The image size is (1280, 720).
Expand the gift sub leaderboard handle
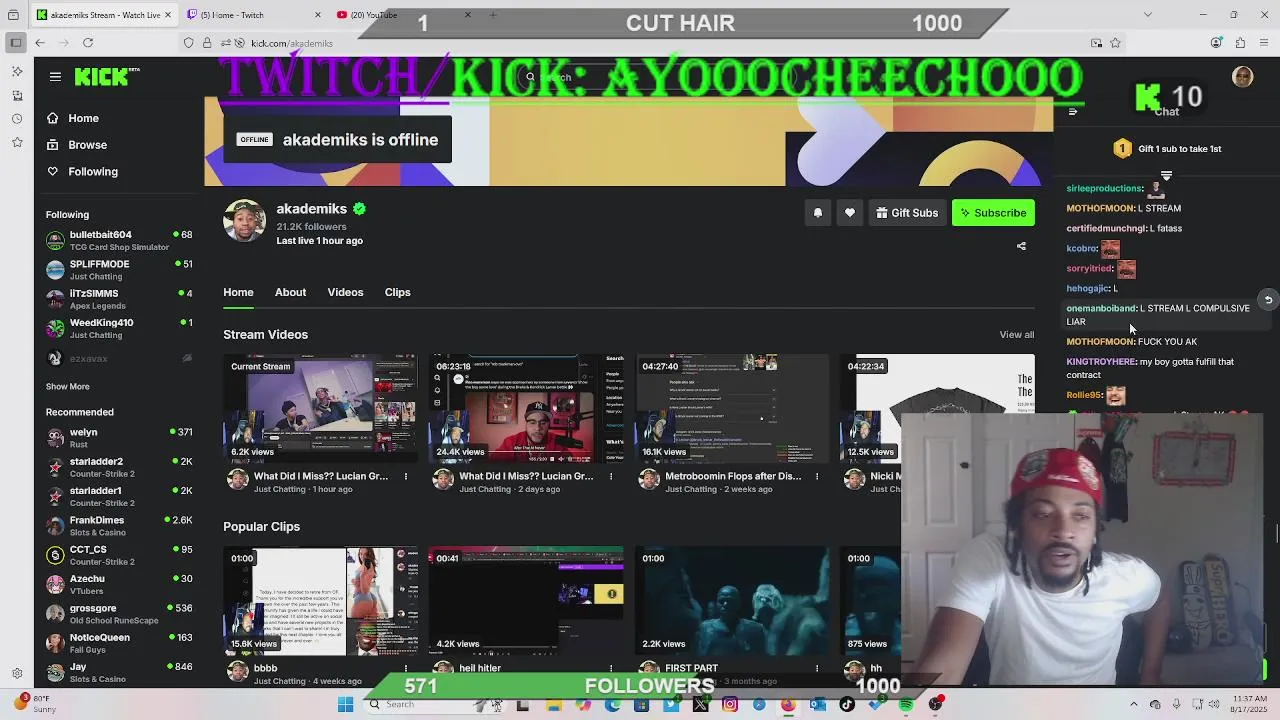1166,176
